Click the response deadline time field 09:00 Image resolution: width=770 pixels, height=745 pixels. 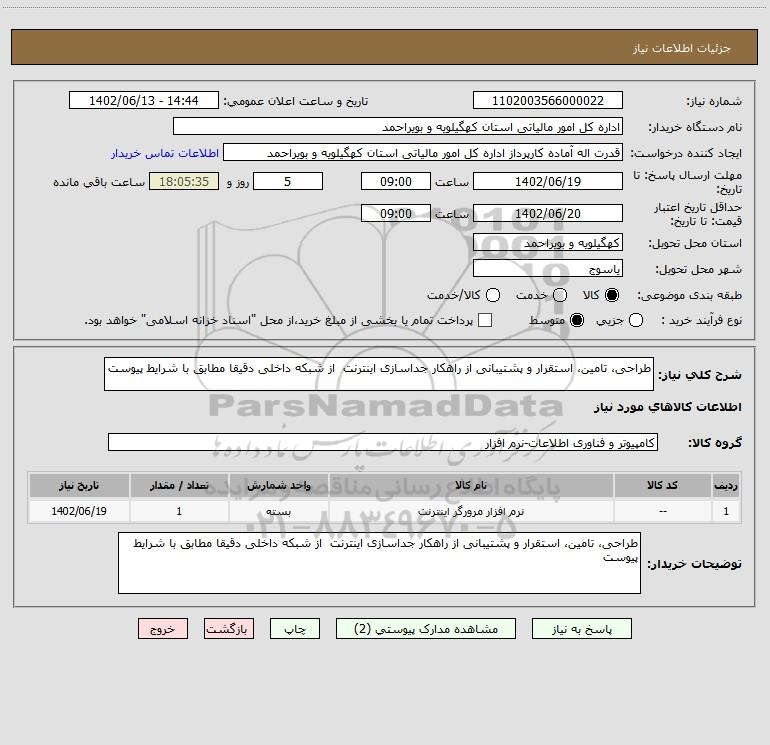396,181
